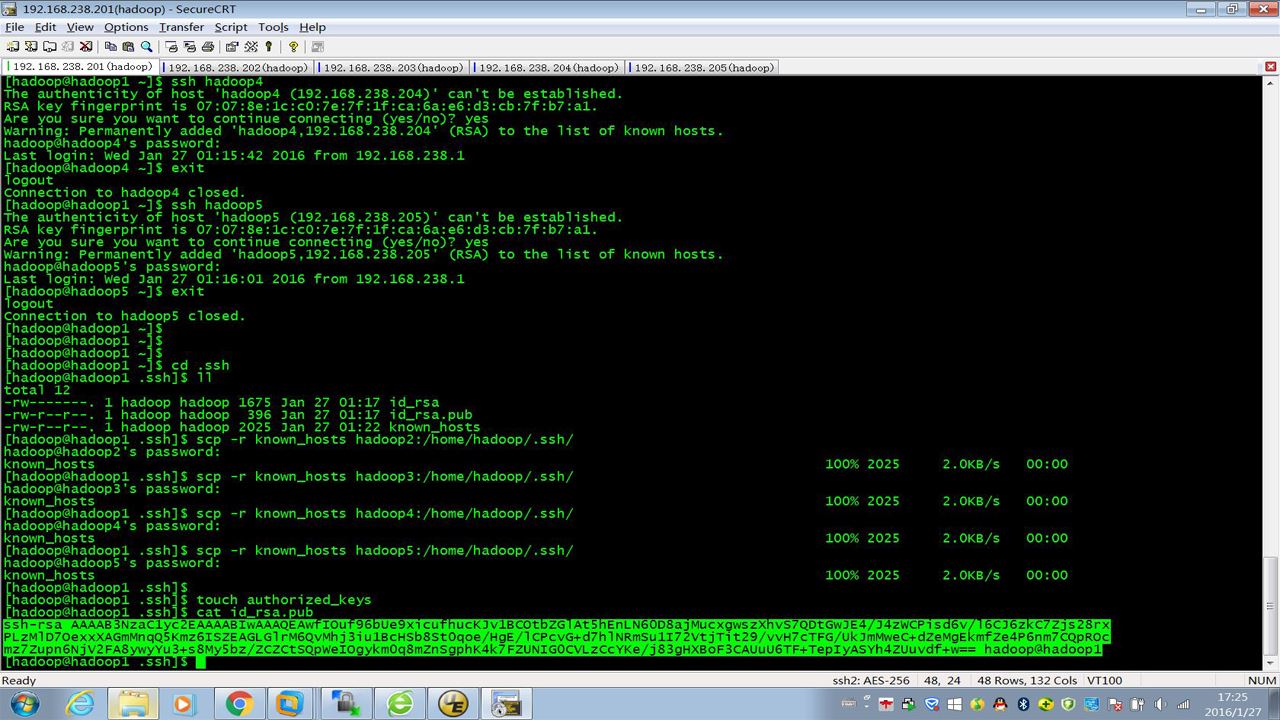Screen dimensions: 1280x720
Task: Click the Paste toolbar icon
Action: point(128,46)
